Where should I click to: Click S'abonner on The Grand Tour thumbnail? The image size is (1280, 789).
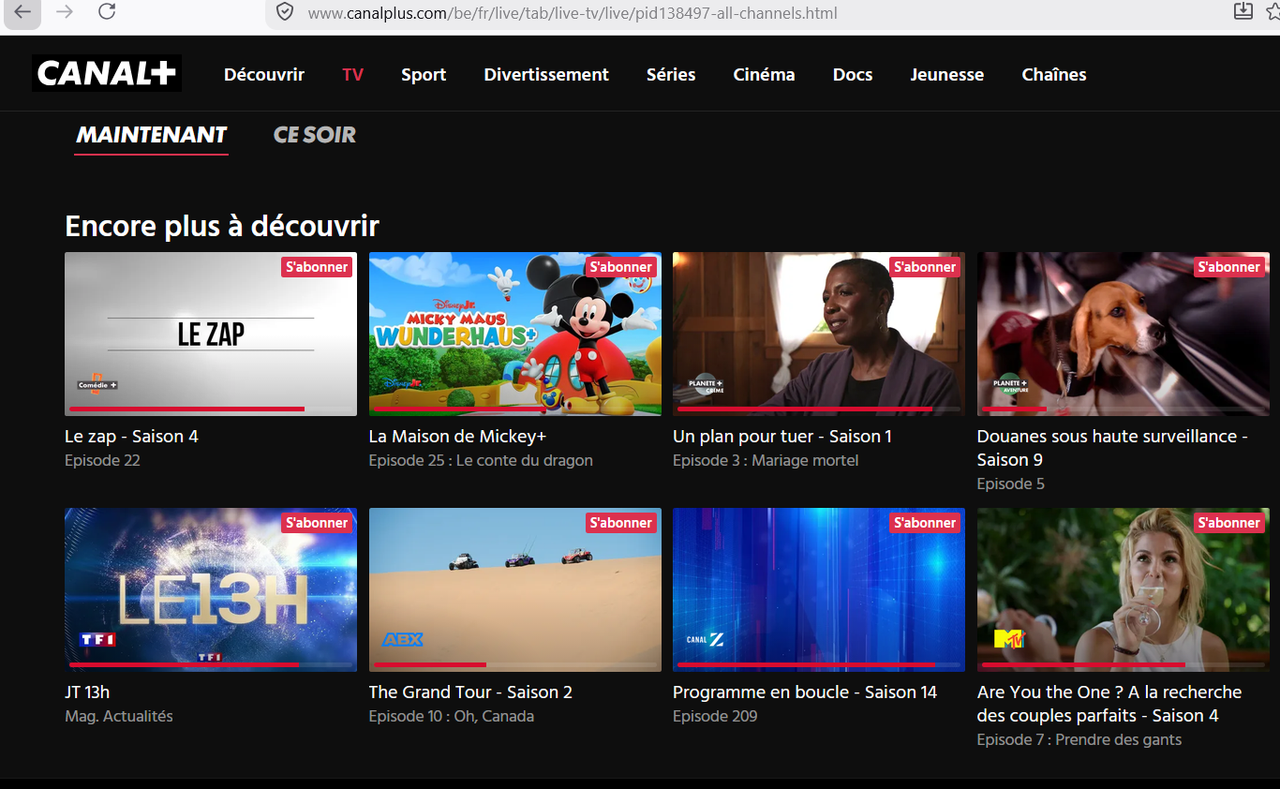[x=621, y=523]
